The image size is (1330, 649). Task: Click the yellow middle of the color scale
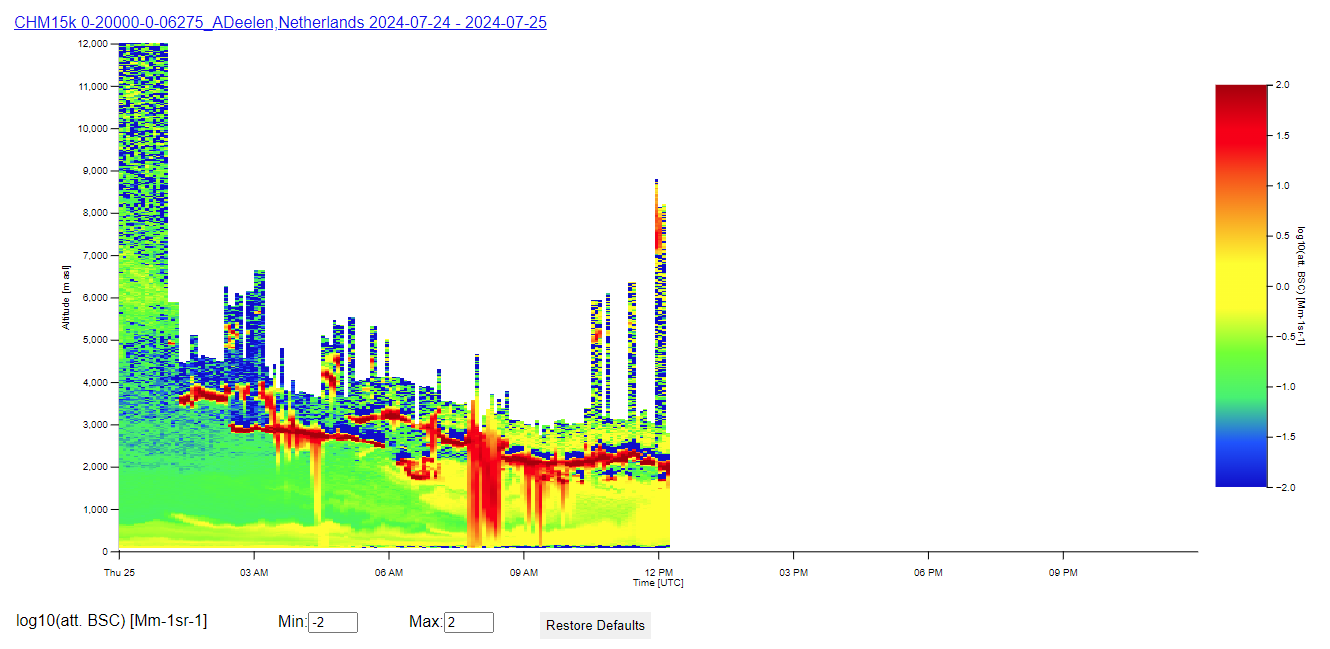coord(1240,286)
